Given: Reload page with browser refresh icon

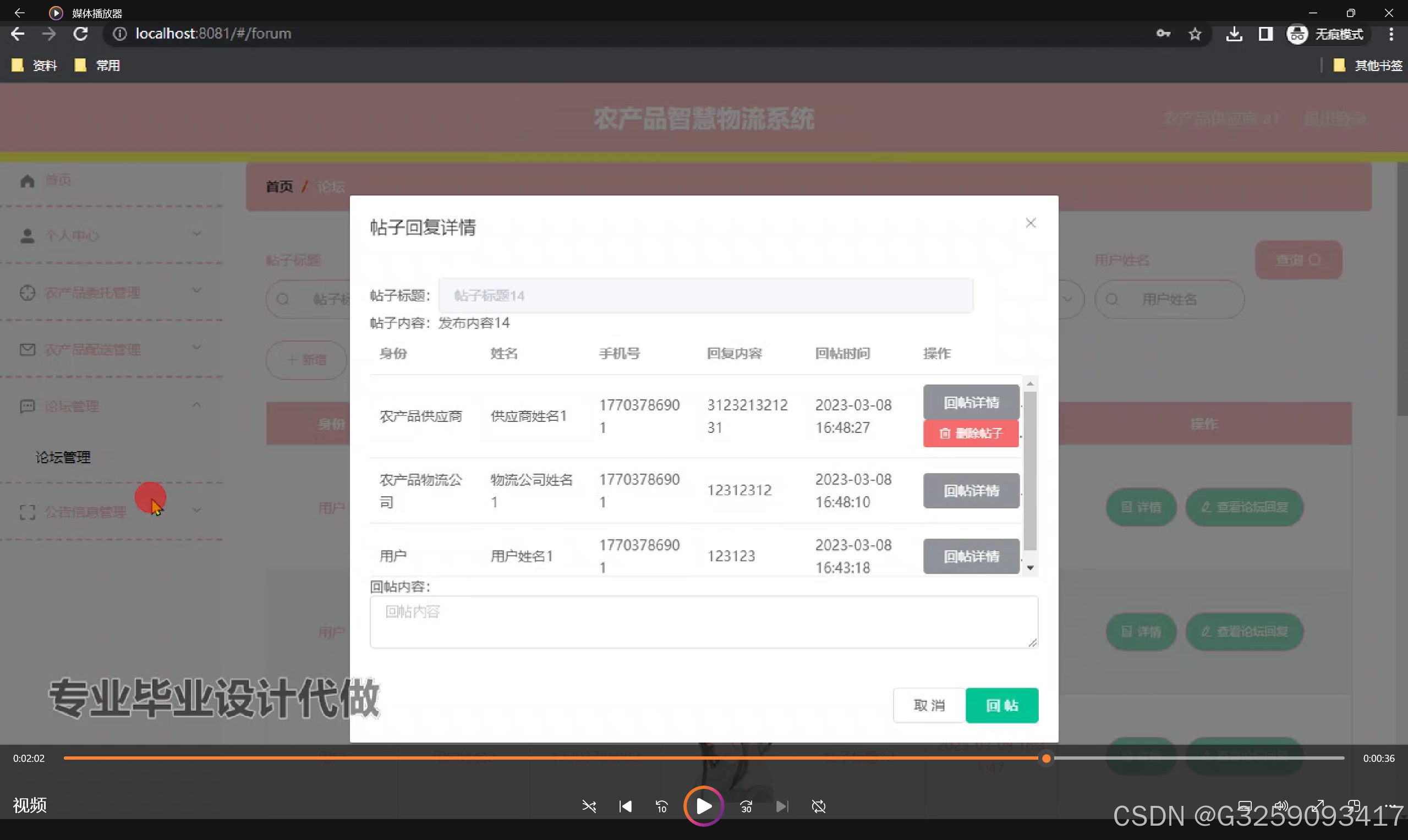Looking at the screenshot, I should pos(80,34).
